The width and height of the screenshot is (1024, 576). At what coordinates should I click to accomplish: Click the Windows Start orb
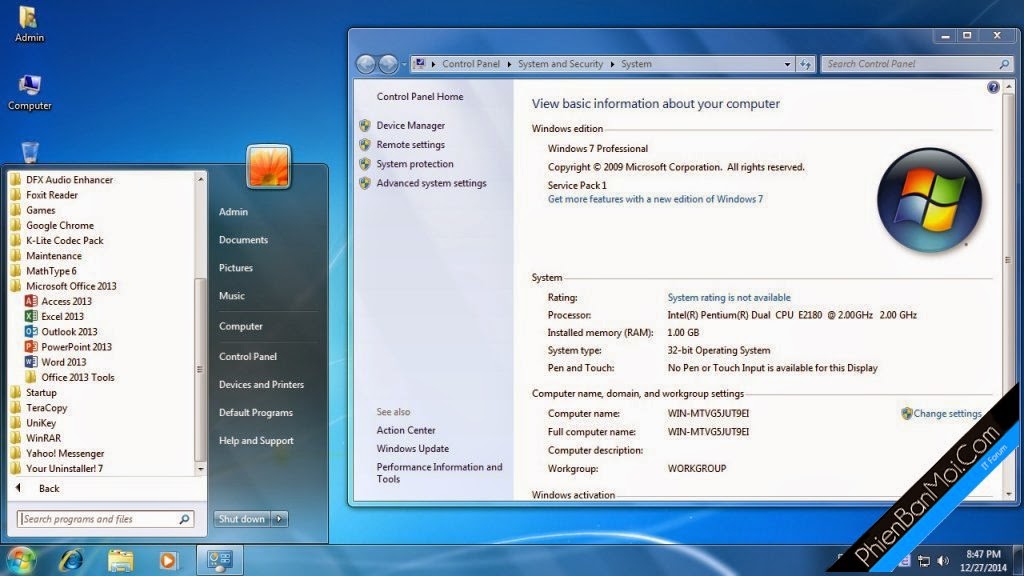pos(20,560)
